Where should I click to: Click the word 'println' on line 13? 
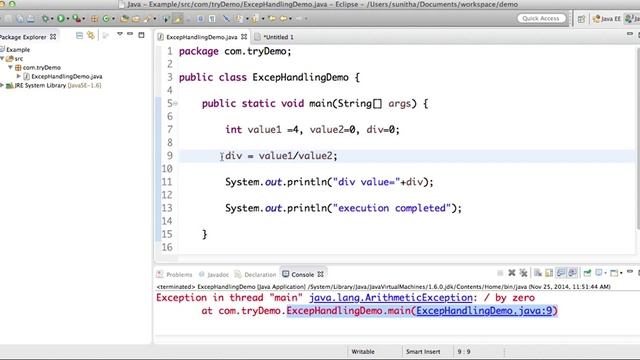coord(307,208)
